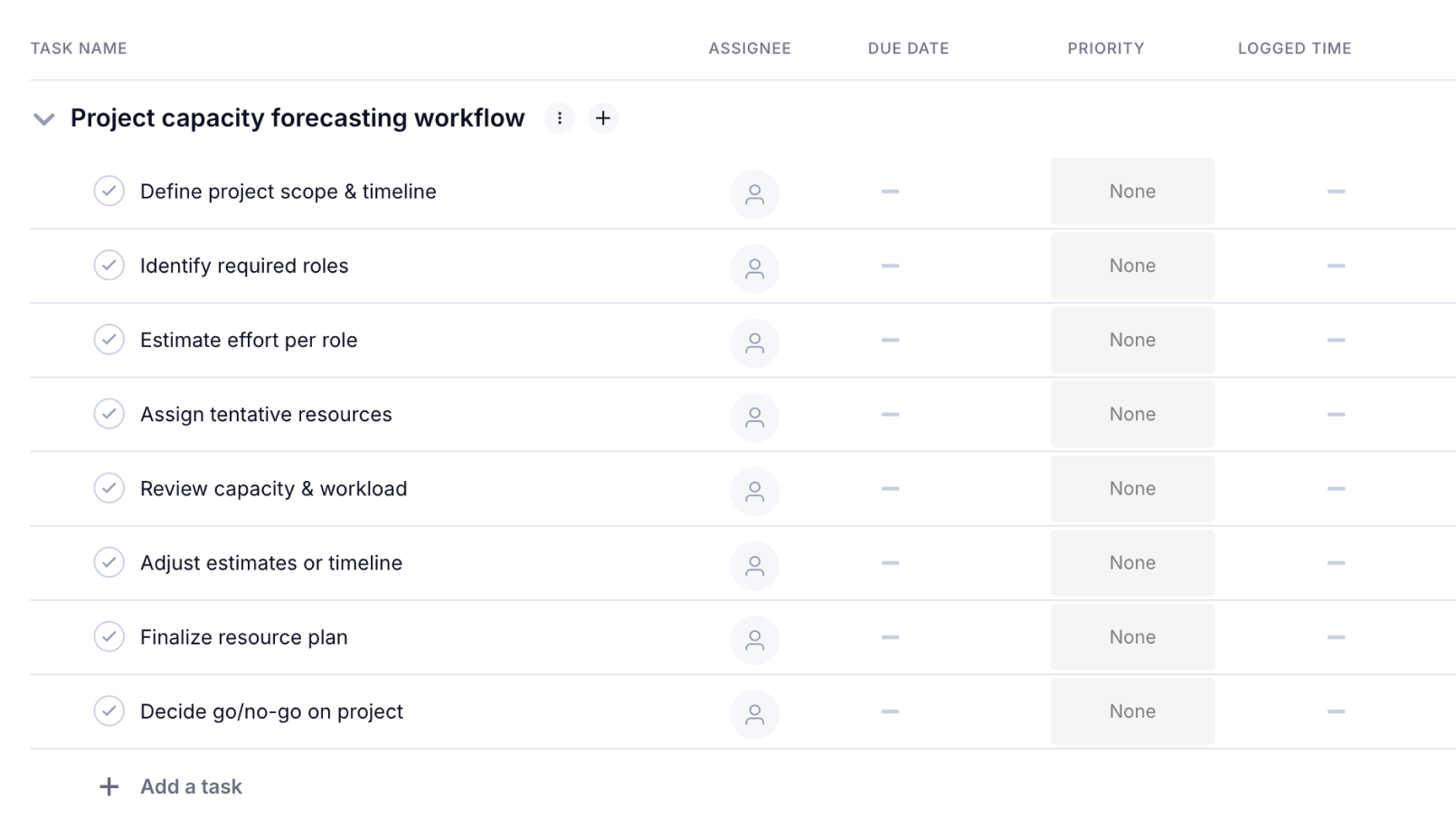
Task: Mark Define project scope & timeline complete
Action: (109, 192)
